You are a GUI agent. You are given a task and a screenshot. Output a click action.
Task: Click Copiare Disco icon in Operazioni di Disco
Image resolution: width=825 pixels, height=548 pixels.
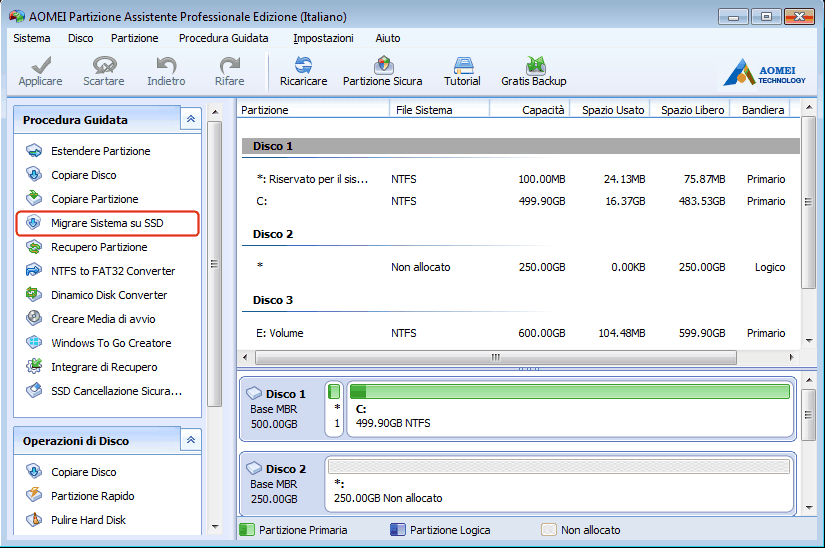34,471
